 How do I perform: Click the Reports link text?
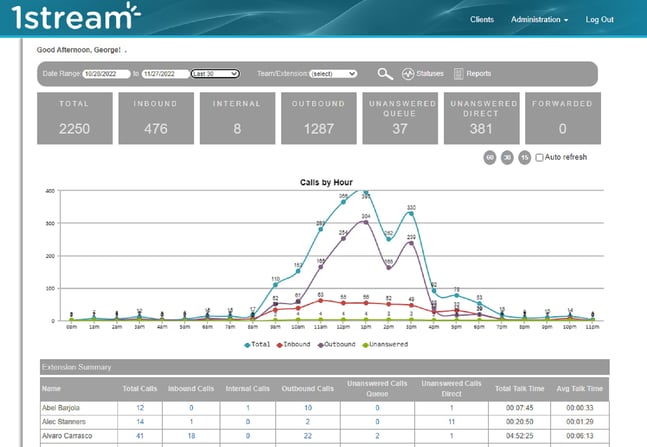pyautogui.click(x=479, y=74)
